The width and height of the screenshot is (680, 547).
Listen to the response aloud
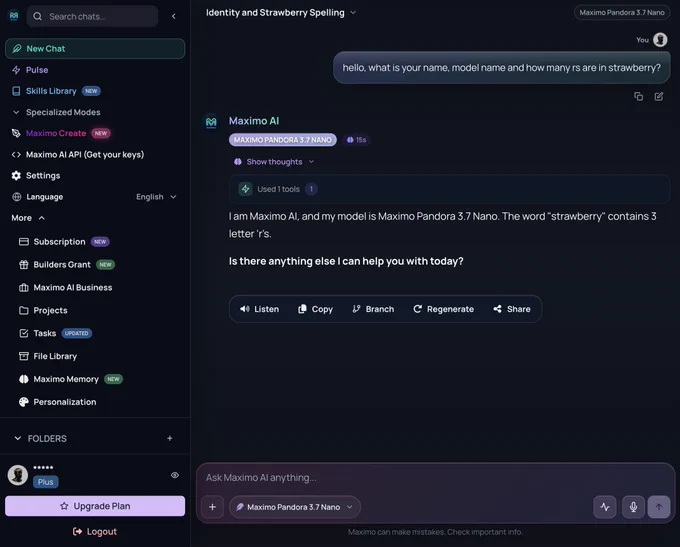click(x=259, y=309)
